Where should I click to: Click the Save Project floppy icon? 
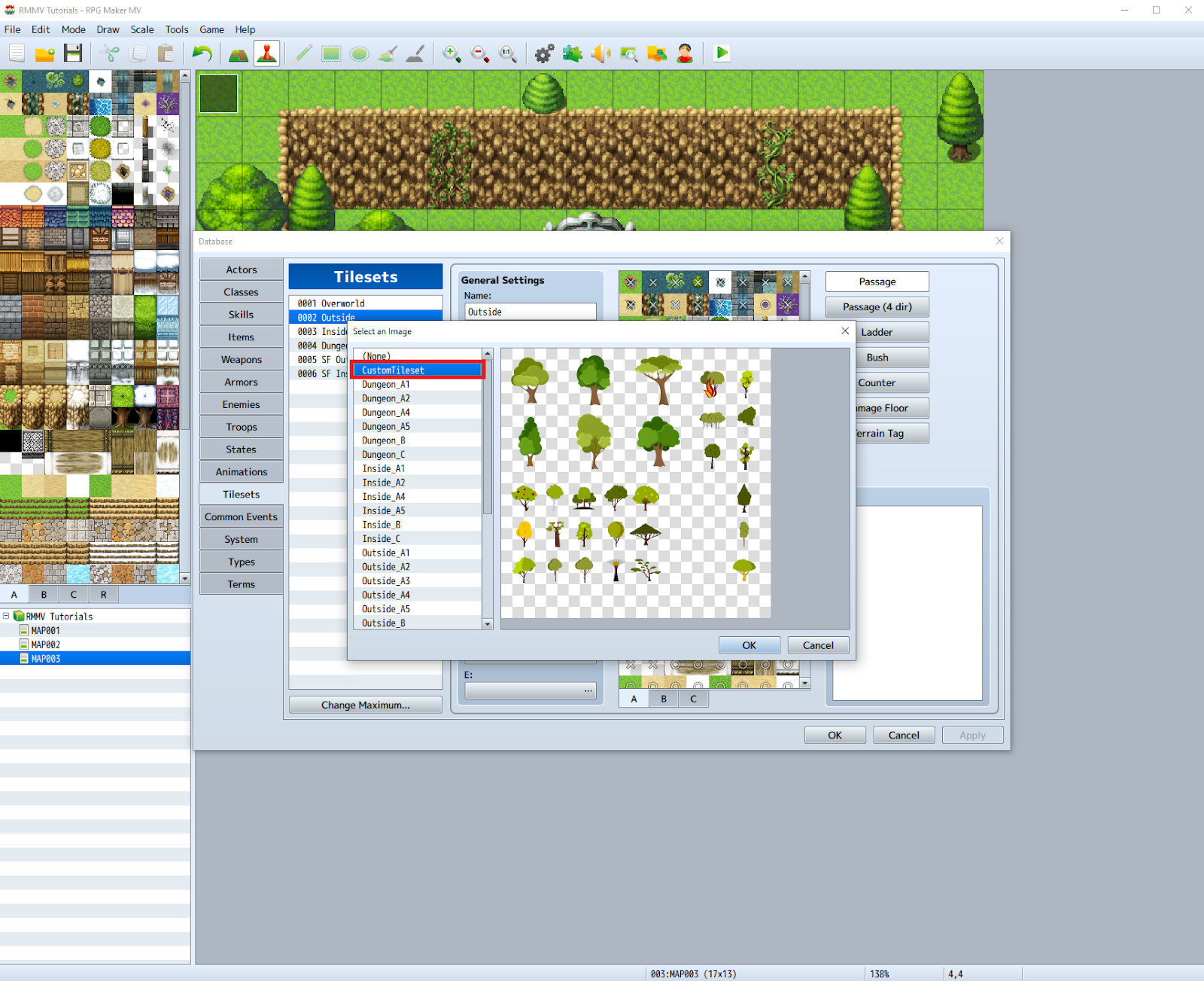pyautogui.click(x=73, y=53)
